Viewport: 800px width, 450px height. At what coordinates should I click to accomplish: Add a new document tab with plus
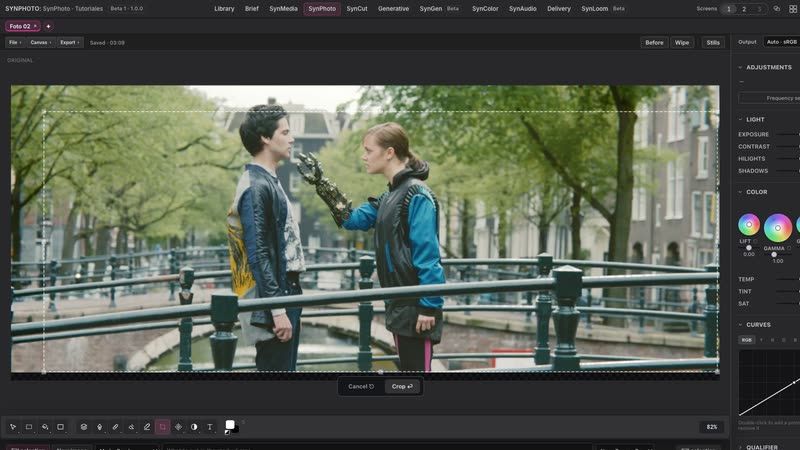click(x=48, y=26)
